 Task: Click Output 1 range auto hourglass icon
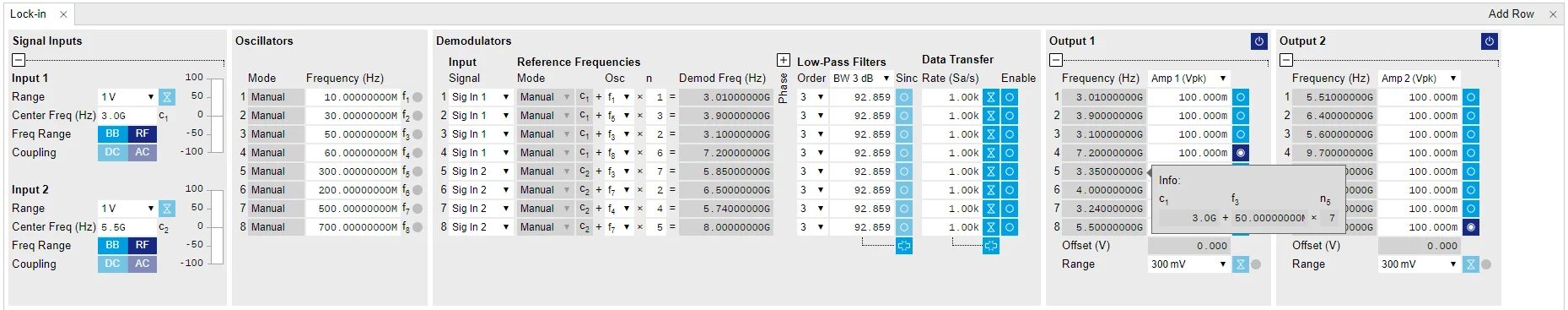click(x=1241, y=264)
